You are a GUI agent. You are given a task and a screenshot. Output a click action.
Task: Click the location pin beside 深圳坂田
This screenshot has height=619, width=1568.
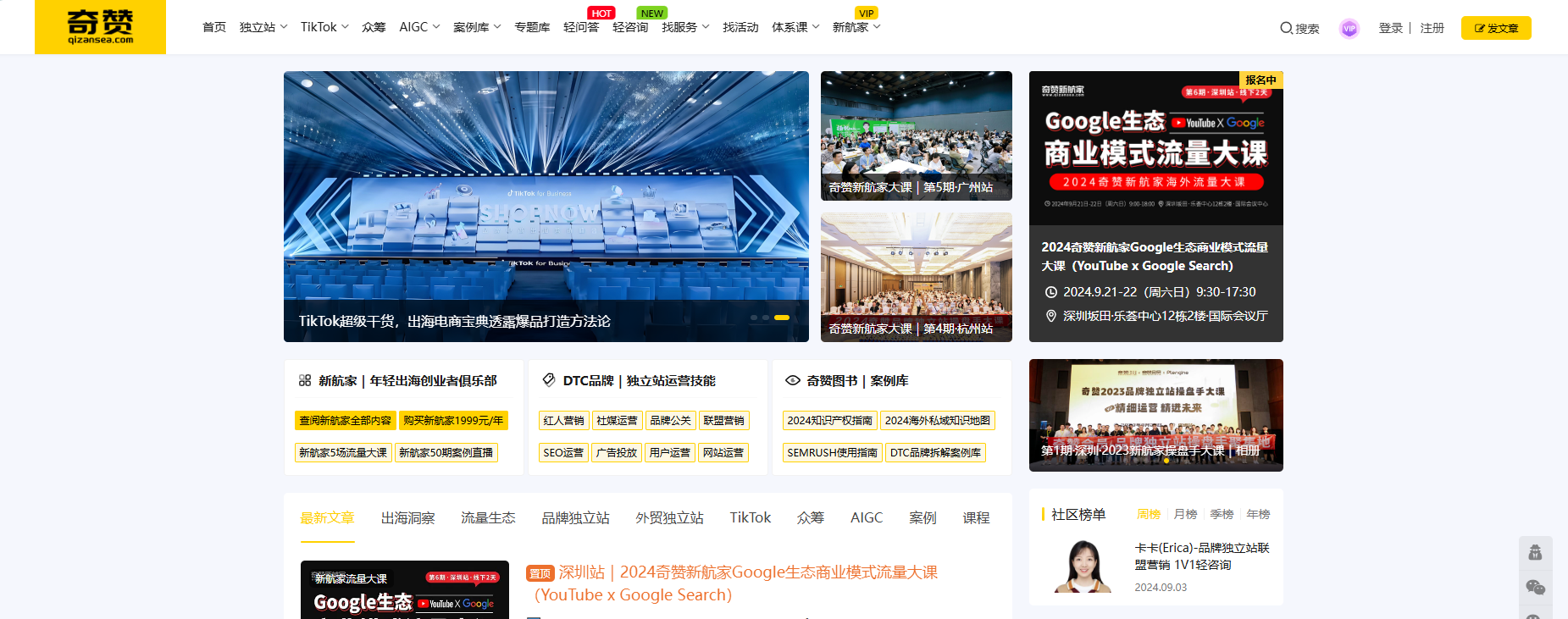point(1051,316)
